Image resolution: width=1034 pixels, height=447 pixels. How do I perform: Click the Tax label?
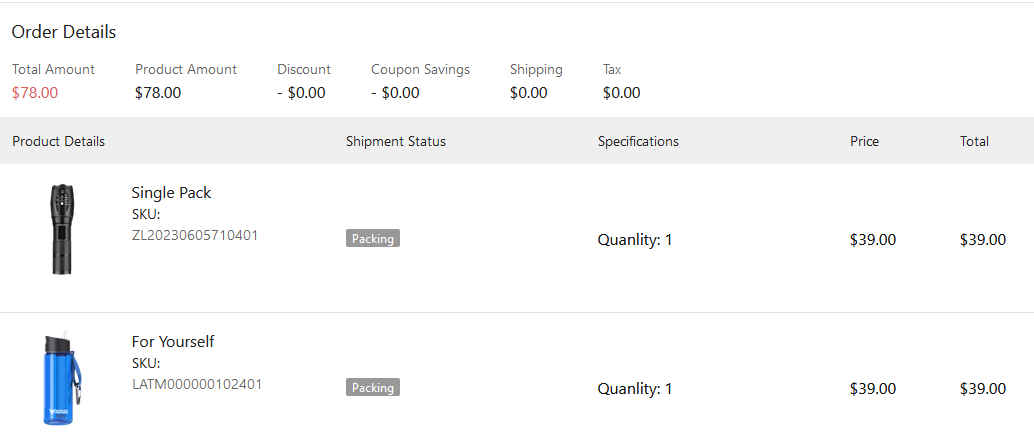point(612,69)
